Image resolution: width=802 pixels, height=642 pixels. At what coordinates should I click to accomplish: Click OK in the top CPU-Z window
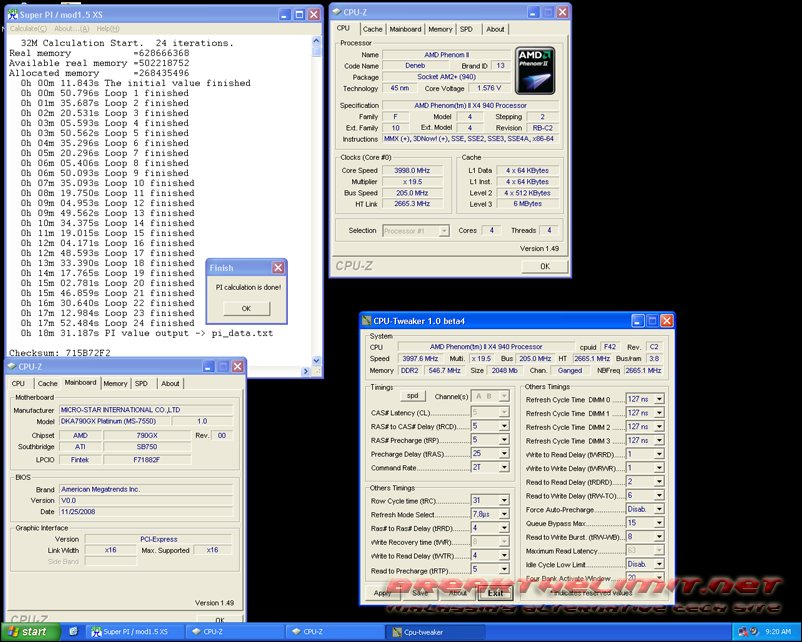click(545, 266)
